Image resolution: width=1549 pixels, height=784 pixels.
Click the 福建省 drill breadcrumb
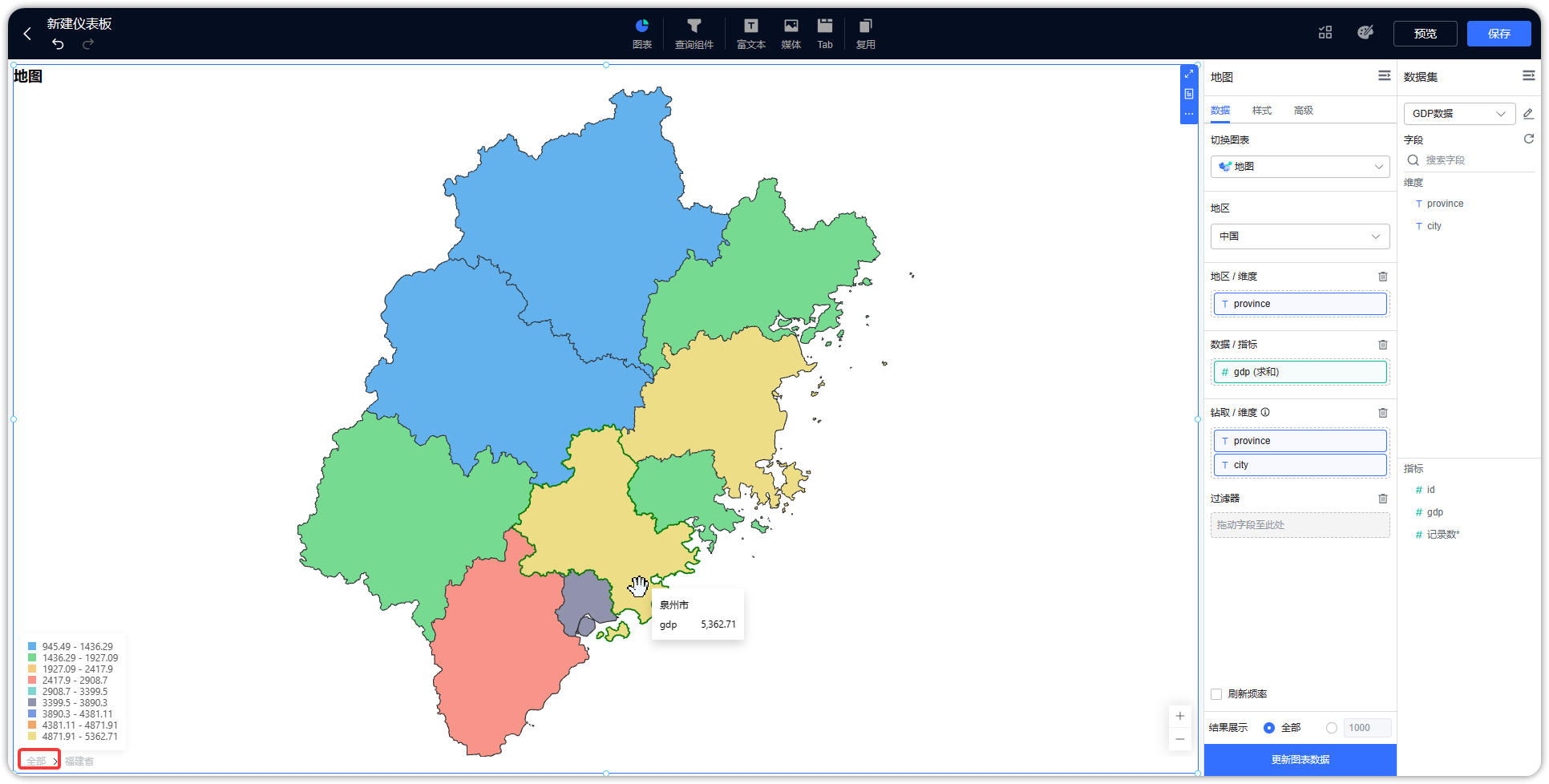[79, 761]
